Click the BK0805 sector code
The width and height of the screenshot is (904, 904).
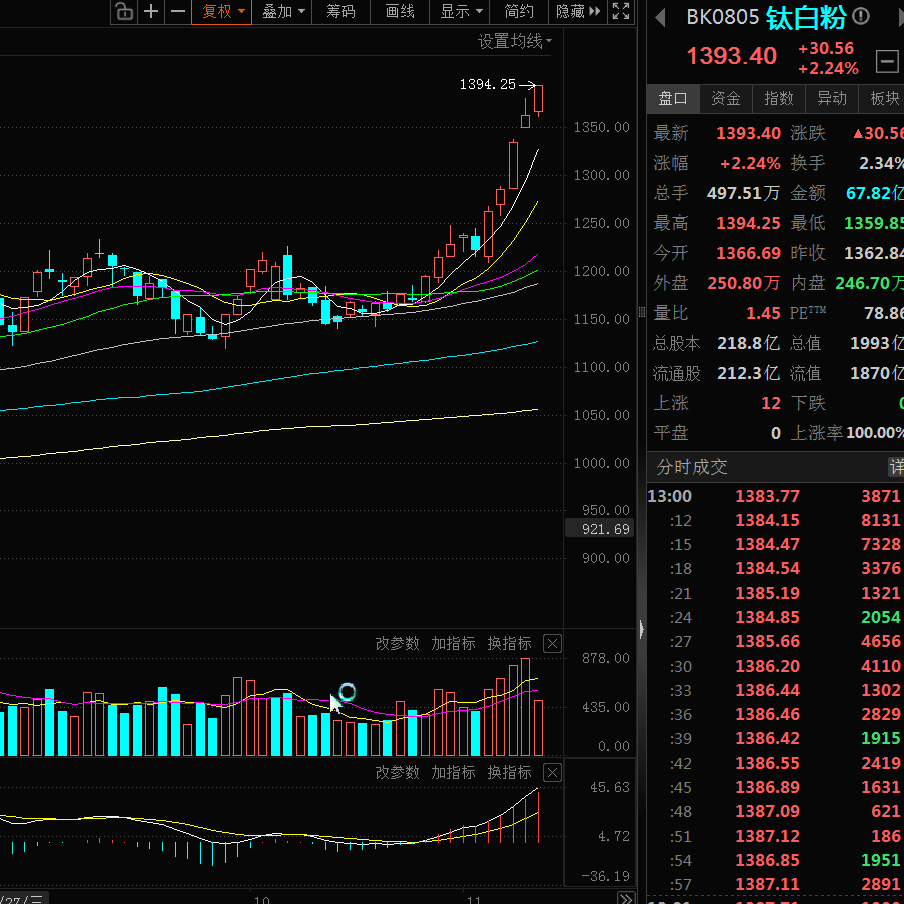[x=722, y=17]
